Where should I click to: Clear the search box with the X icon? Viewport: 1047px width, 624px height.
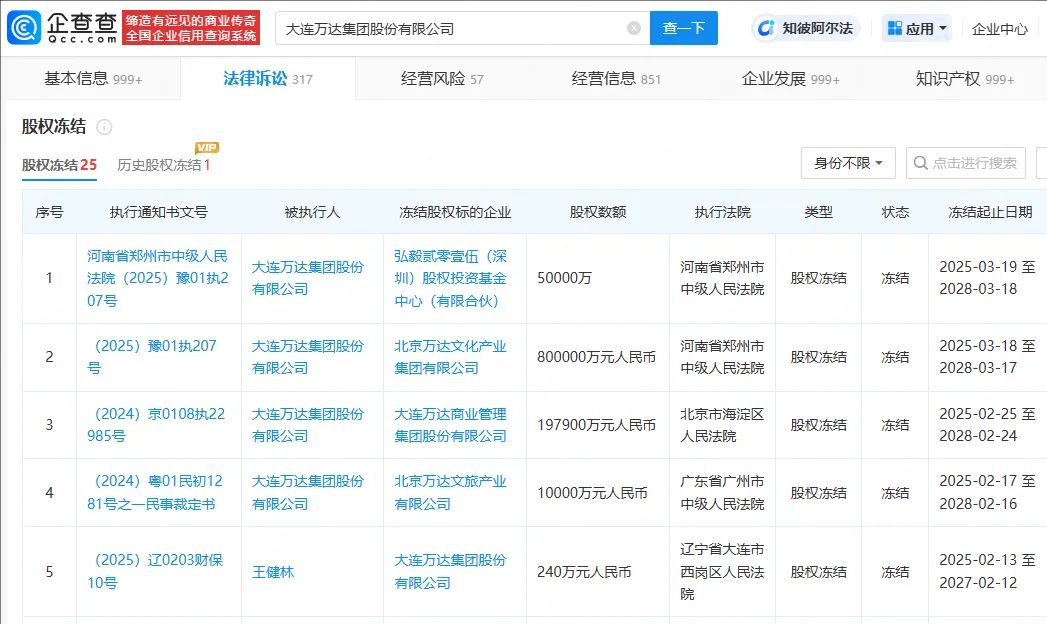[x=634, y=28]
